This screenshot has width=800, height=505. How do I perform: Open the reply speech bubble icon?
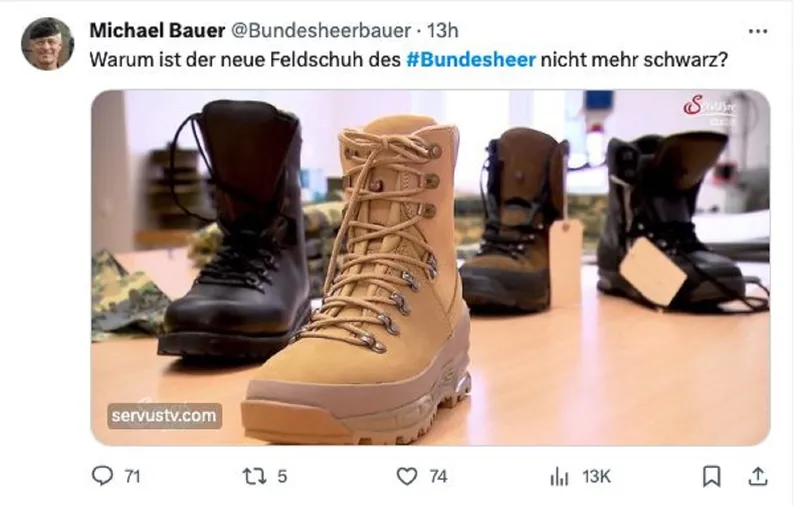102,476
